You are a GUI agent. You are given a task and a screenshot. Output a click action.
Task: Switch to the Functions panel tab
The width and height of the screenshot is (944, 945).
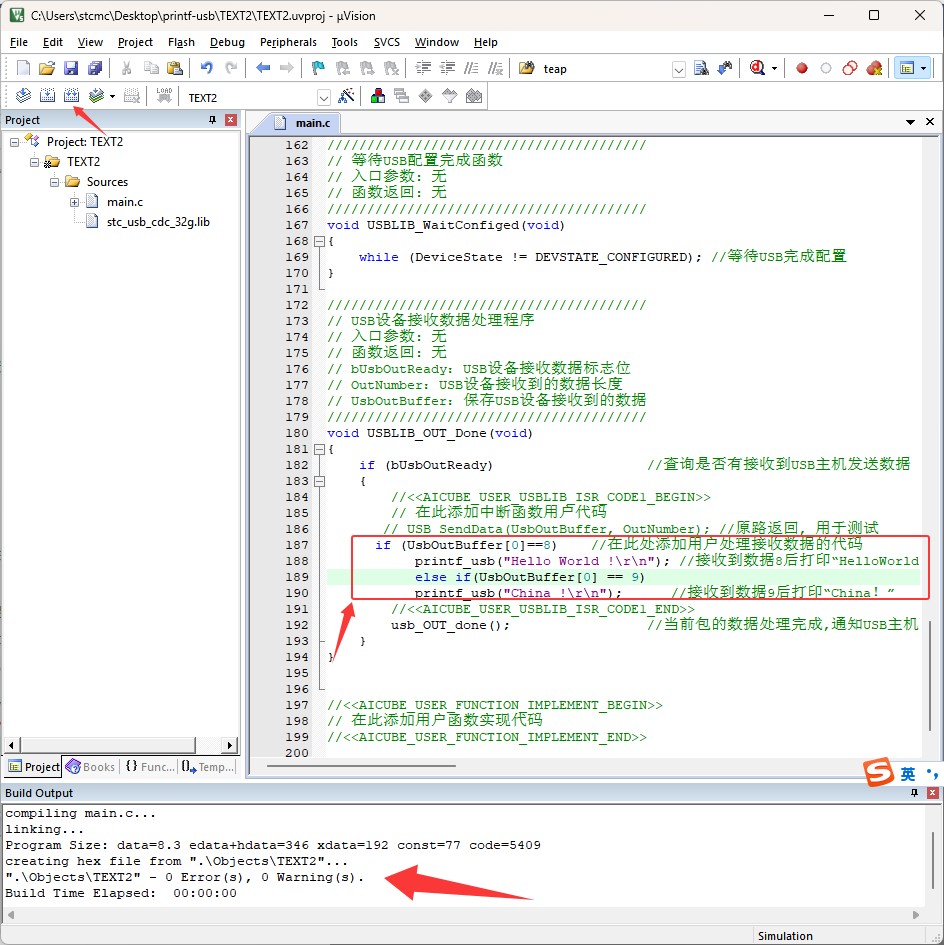tap(150, 767)
